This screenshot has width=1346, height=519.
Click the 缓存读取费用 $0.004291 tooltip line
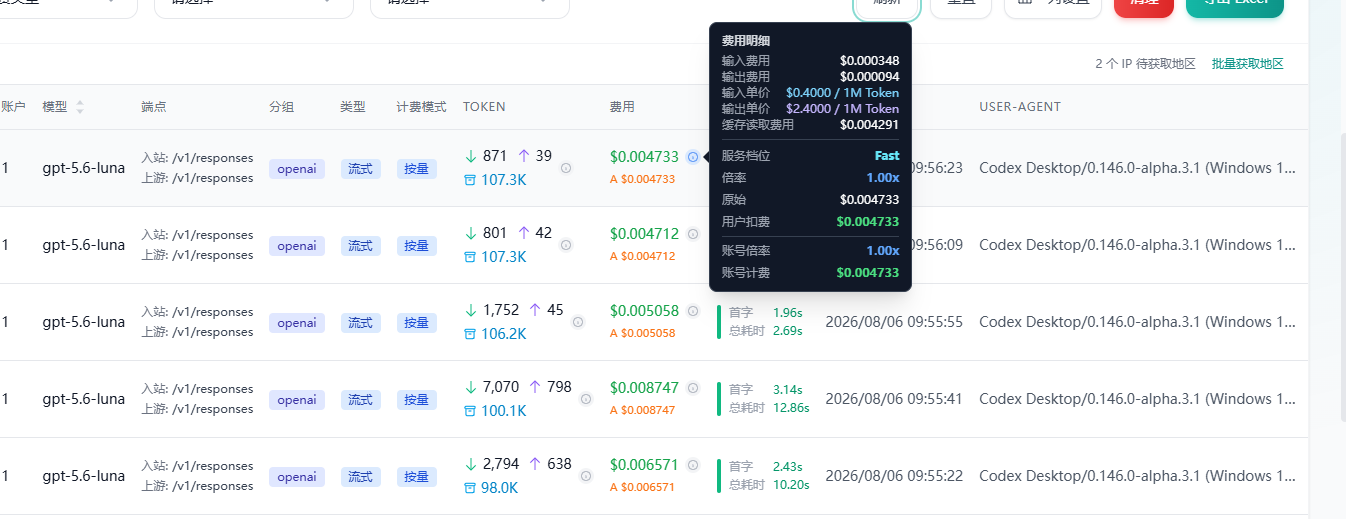pos(810,125)
